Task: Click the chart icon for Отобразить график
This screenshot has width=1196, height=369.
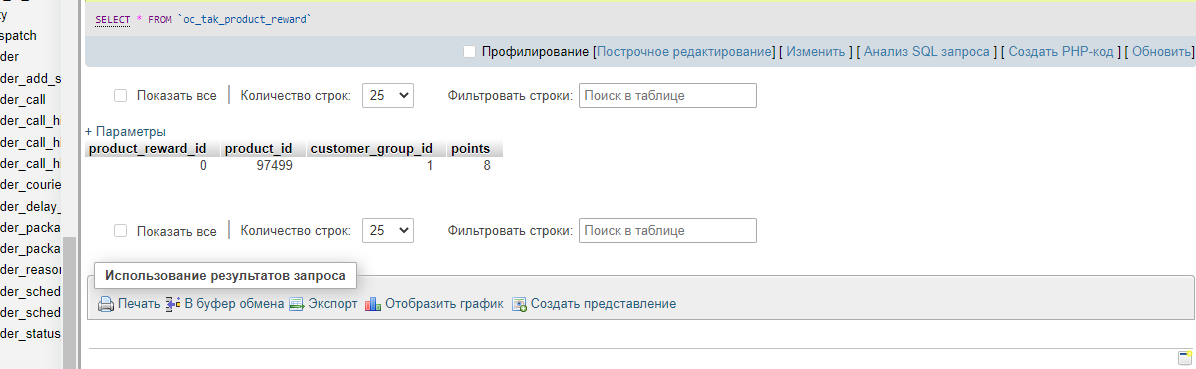Action: pyautogui.click(x=373, y=304)
